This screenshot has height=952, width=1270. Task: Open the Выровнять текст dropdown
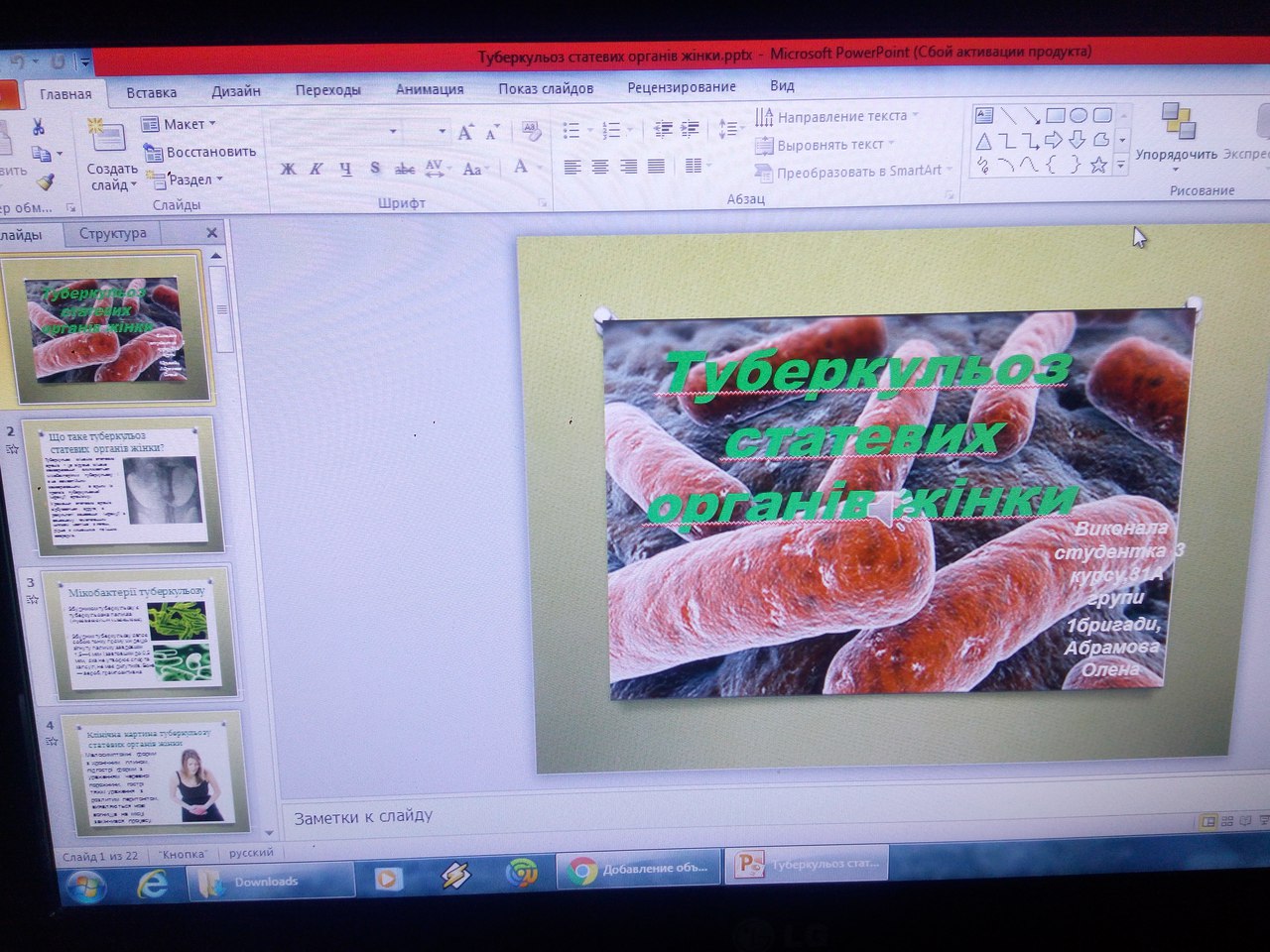824,145
